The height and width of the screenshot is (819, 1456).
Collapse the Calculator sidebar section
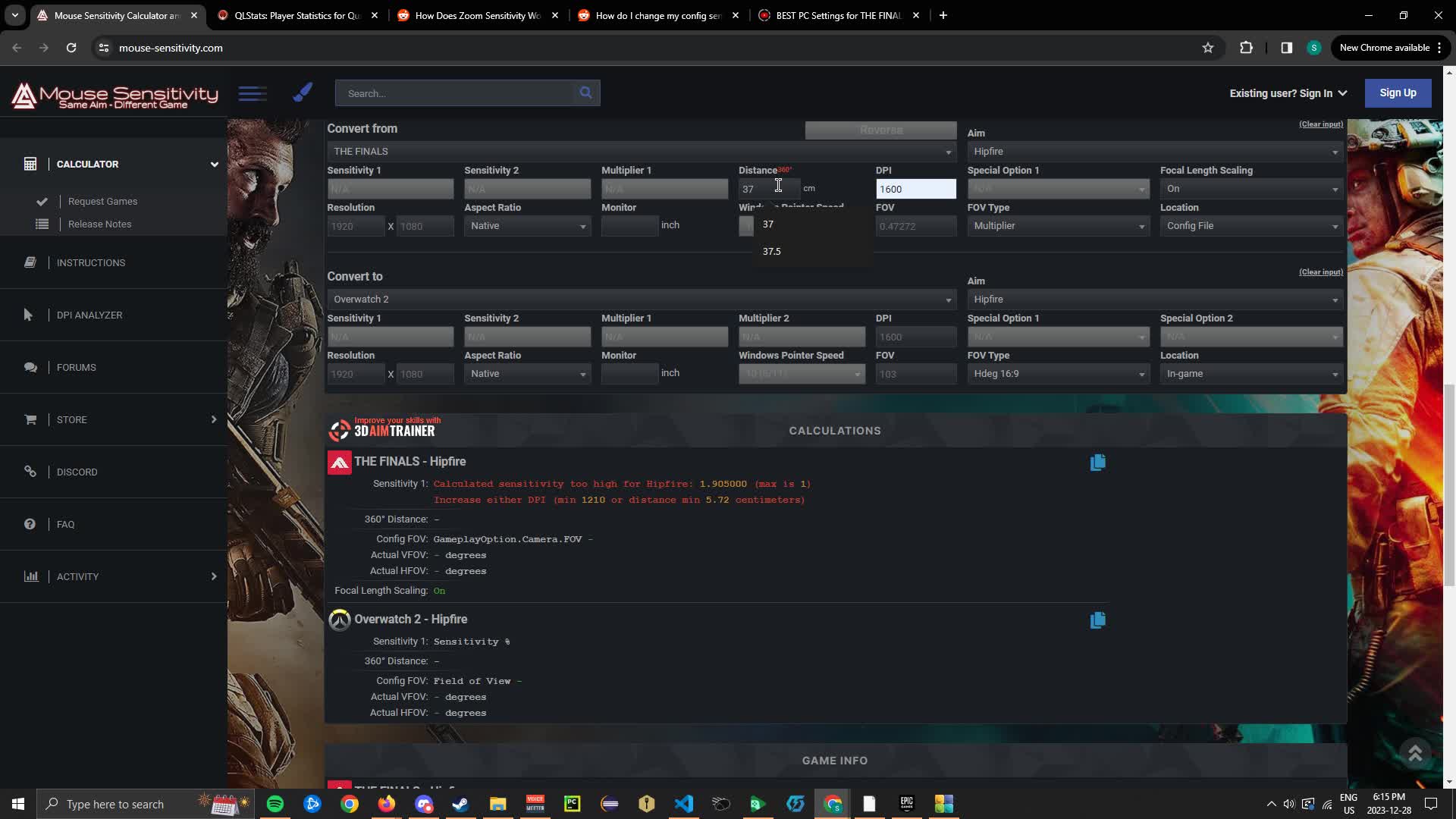pos(214,164)
